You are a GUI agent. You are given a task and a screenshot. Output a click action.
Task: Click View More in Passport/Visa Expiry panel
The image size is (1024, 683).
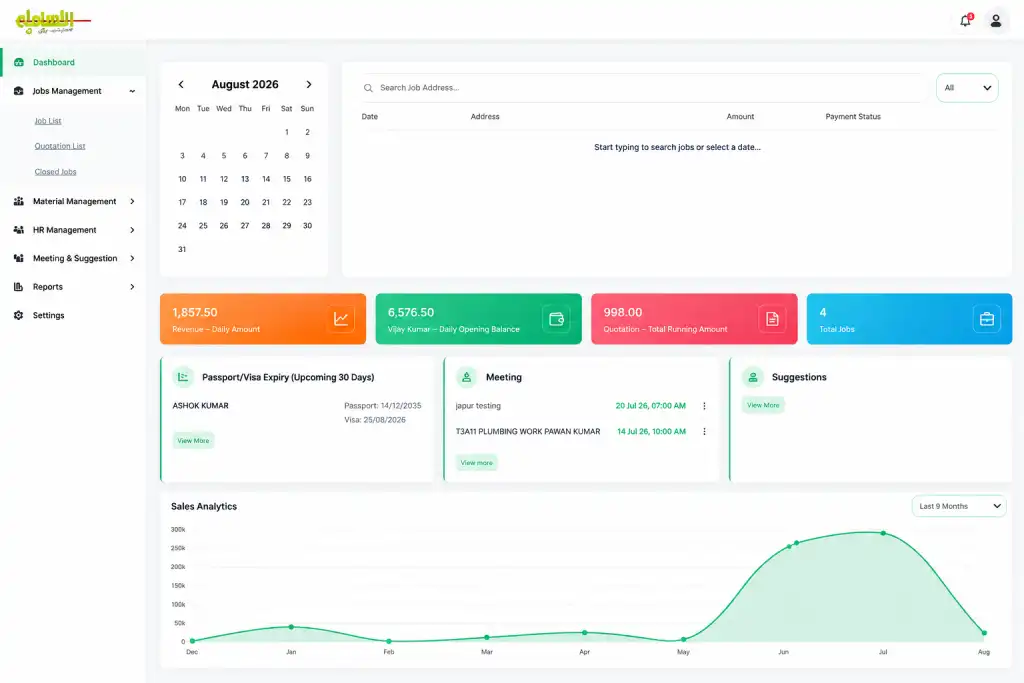pos(193,441)
